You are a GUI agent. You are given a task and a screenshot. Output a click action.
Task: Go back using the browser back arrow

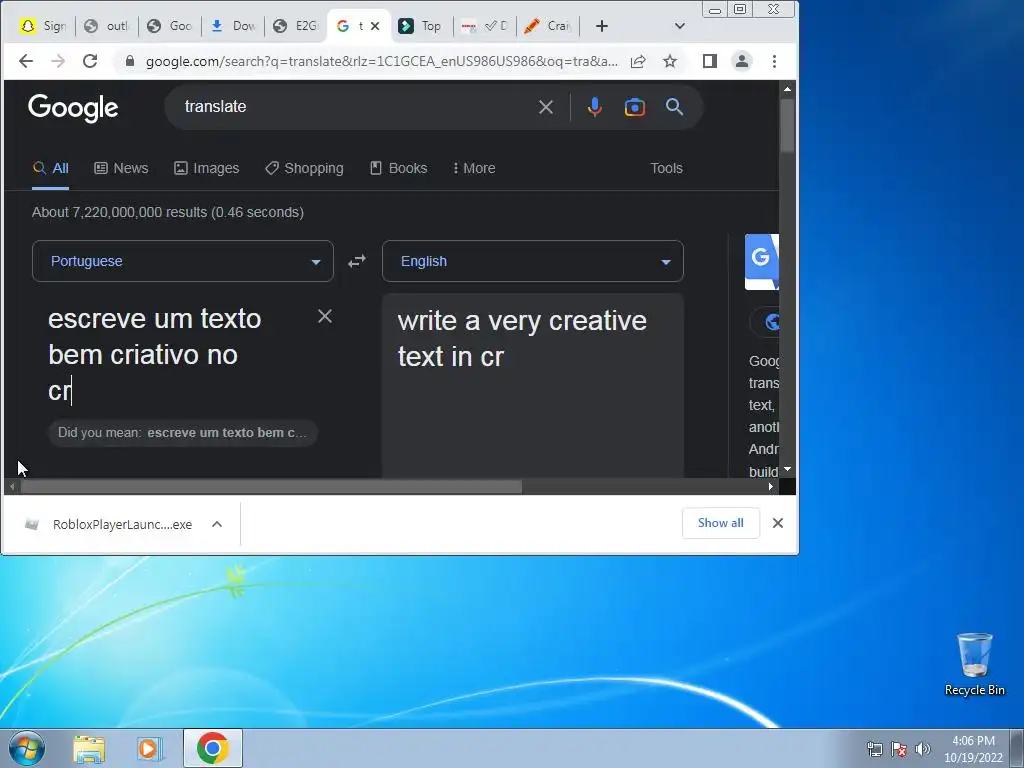point(25,61)
